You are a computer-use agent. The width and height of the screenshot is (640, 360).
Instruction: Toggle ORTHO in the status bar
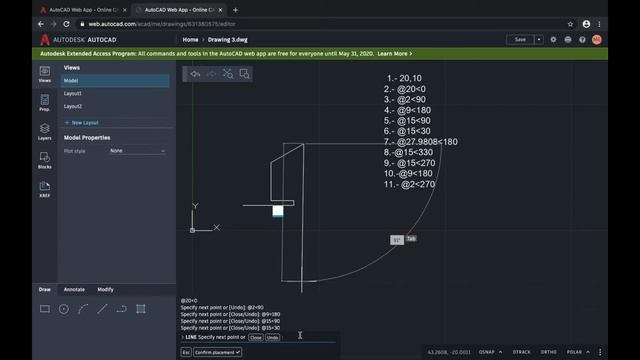pyautogui.click(x=548, y=352)
